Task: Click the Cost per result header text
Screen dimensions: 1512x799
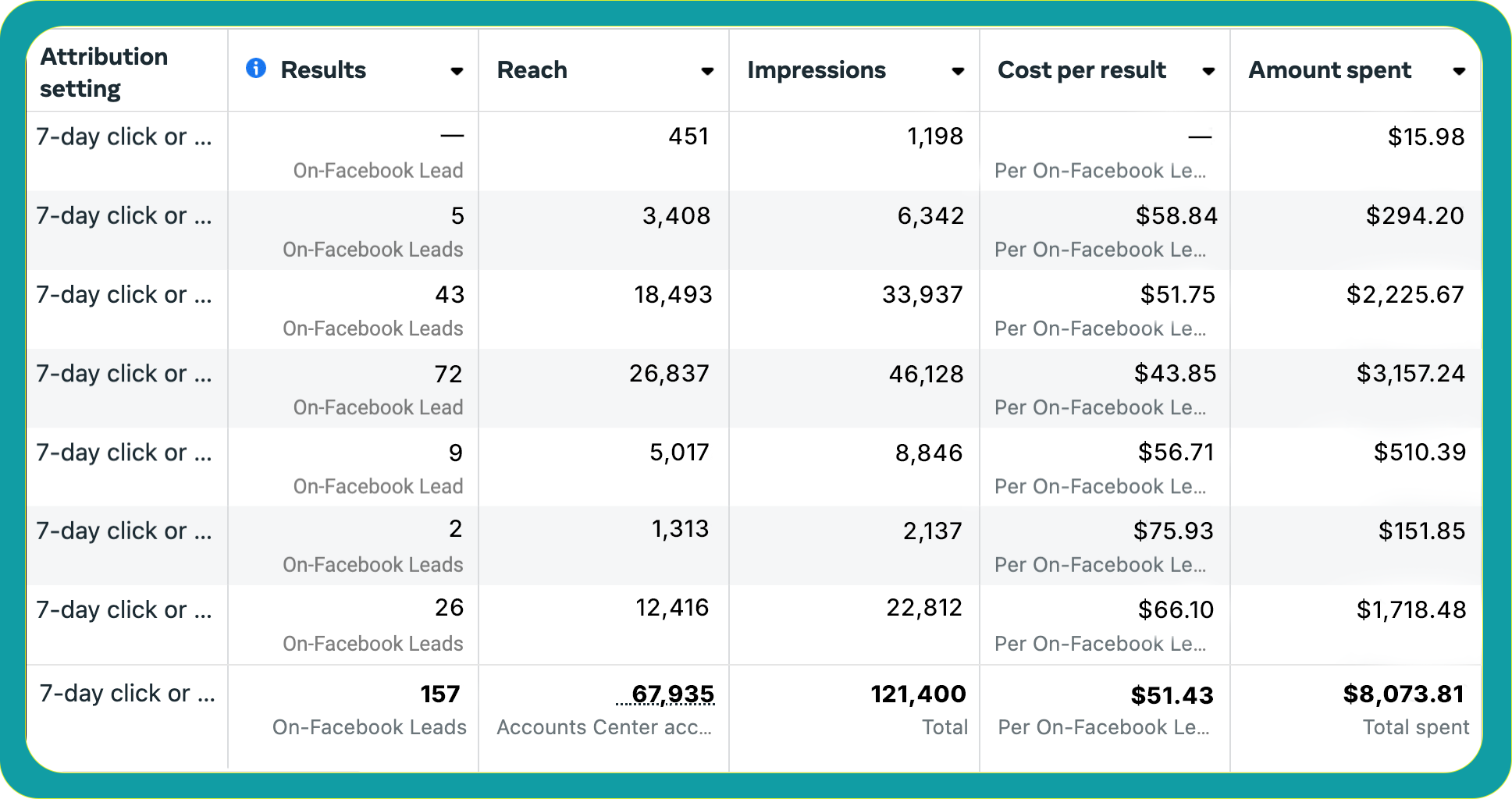Action: pos(1082,70)
